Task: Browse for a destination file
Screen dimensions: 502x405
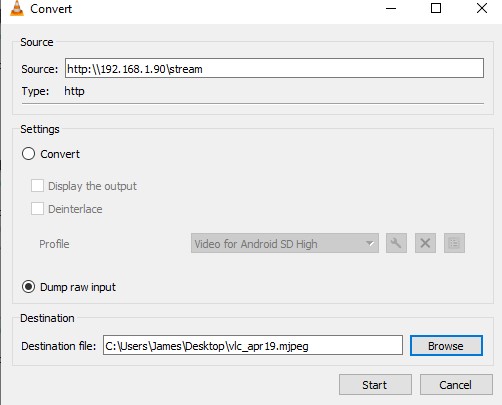Action: click(x=446, y=345)
